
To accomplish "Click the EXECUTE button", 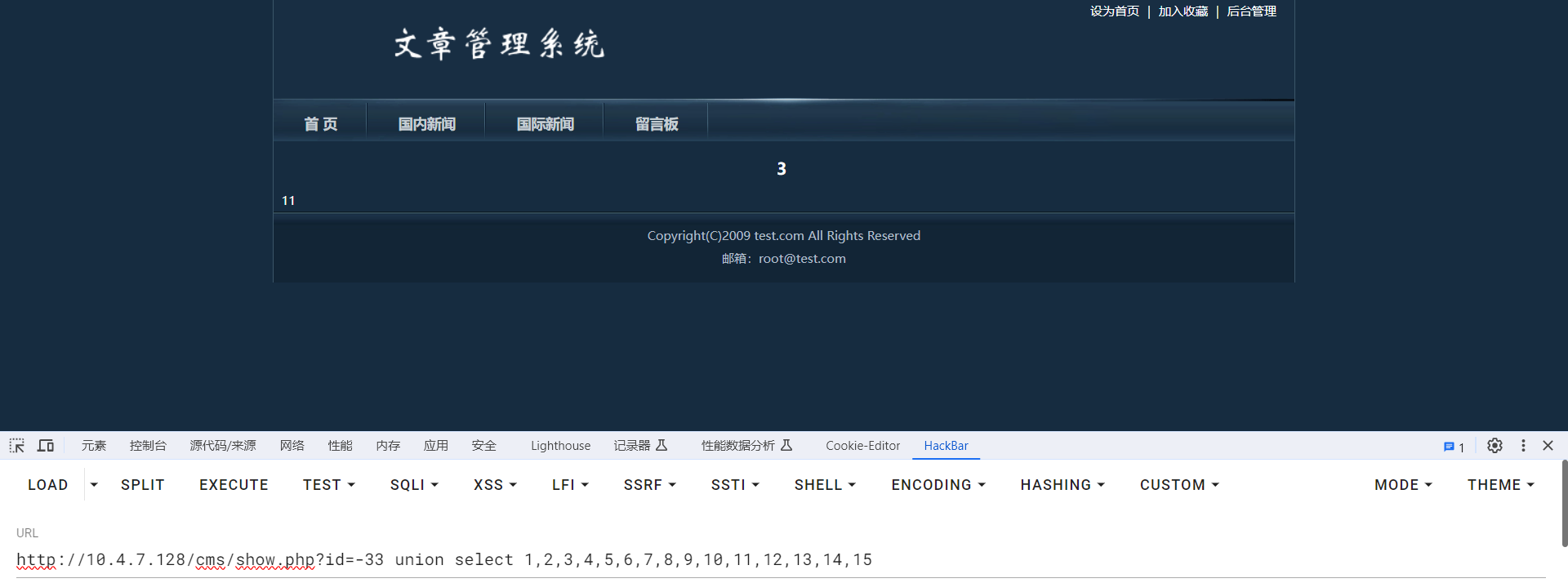I will click(x=234, y=485).
